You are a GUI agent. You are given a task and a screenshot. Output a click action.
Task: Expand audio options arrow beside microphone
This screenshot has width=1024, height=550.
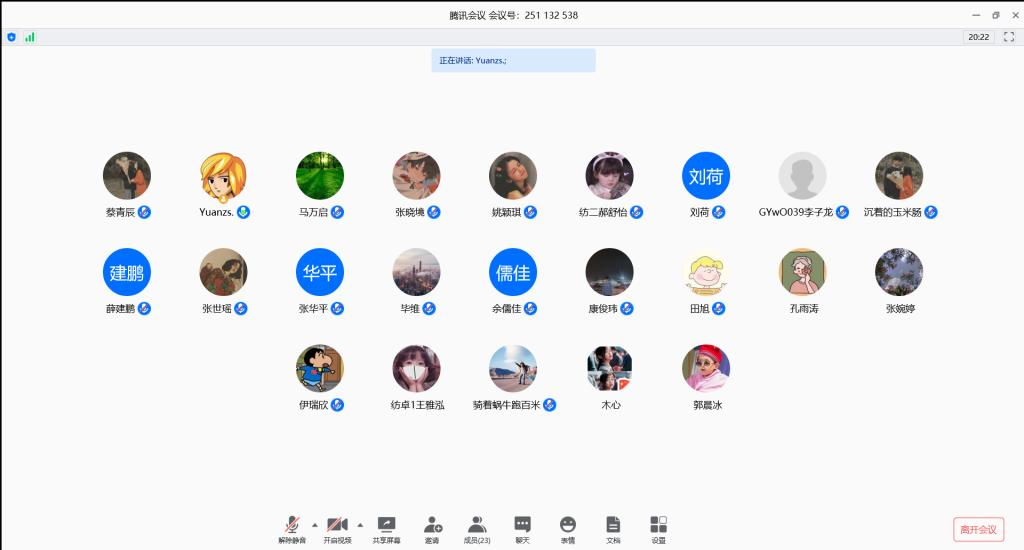[x=314, y=524]
